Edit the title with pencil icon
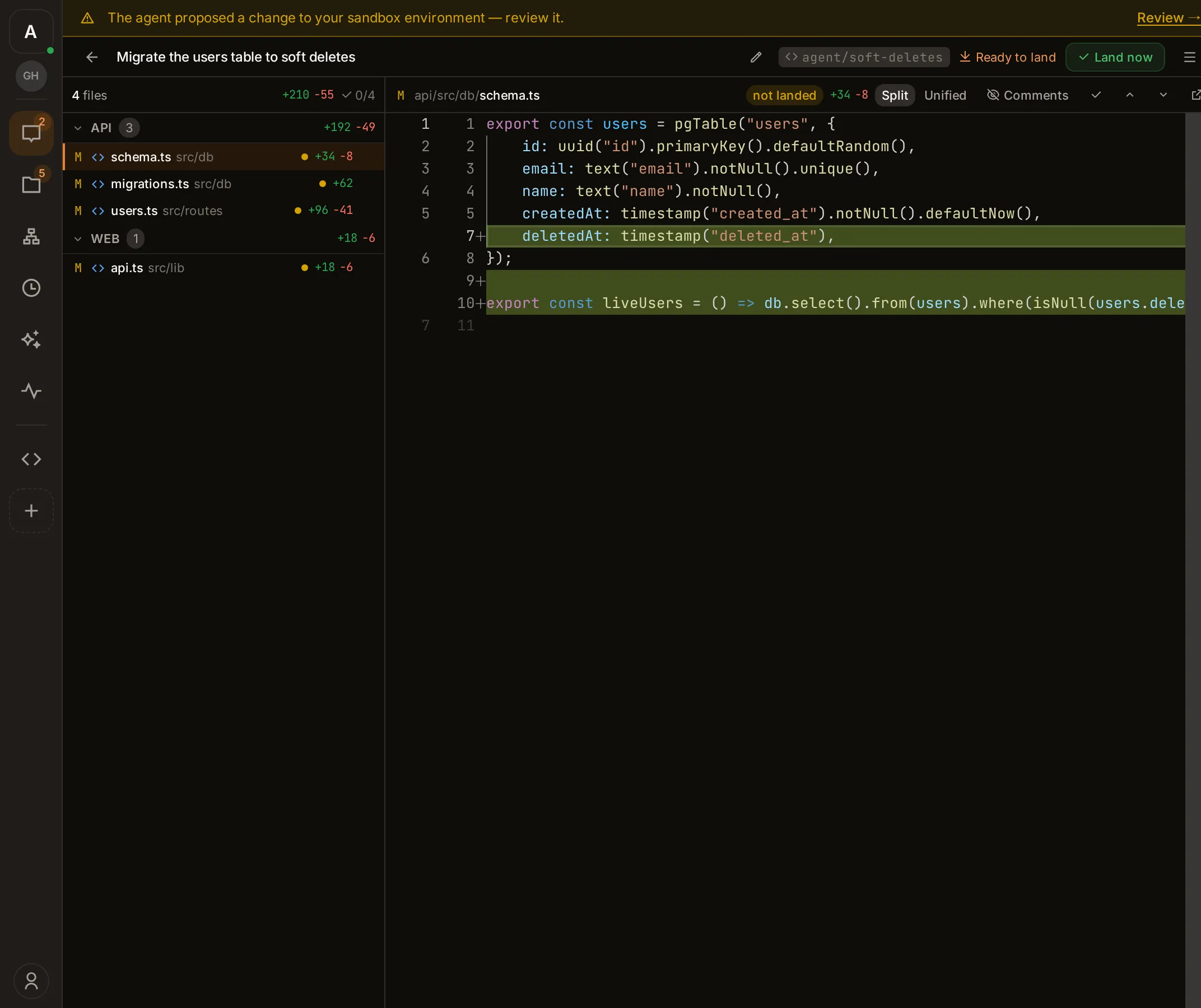1201x1008 pixels. 756,57
